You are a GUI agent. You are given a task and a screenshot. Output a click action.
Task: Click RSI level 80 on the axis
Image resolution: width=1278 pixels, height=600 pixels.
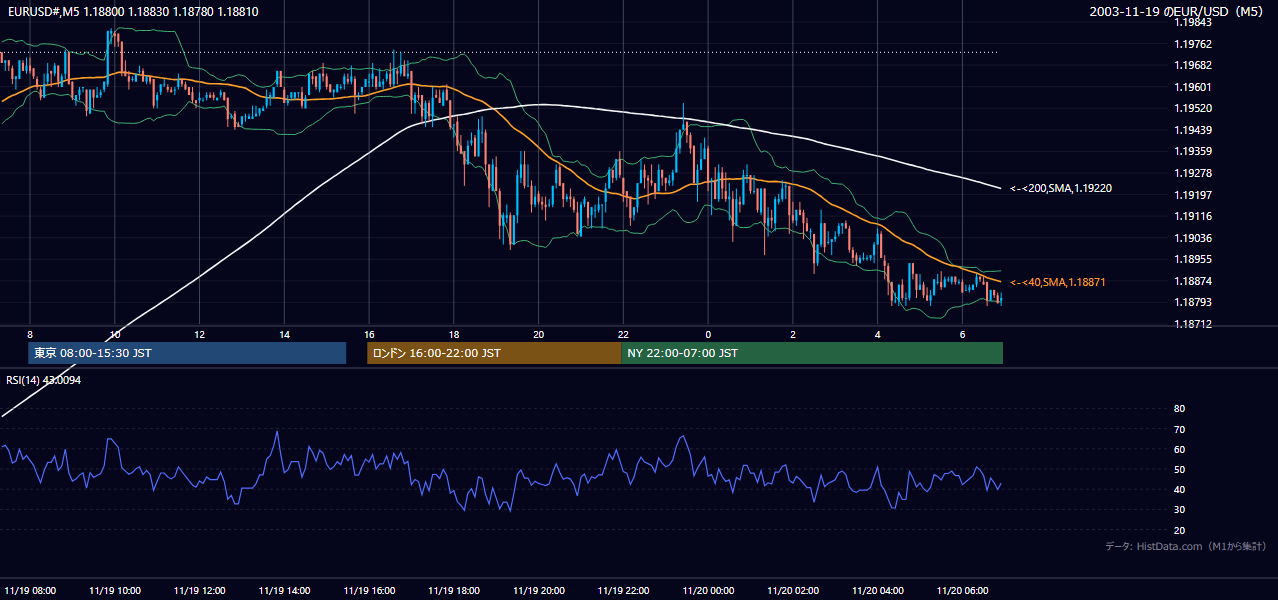click(1179, 409)
